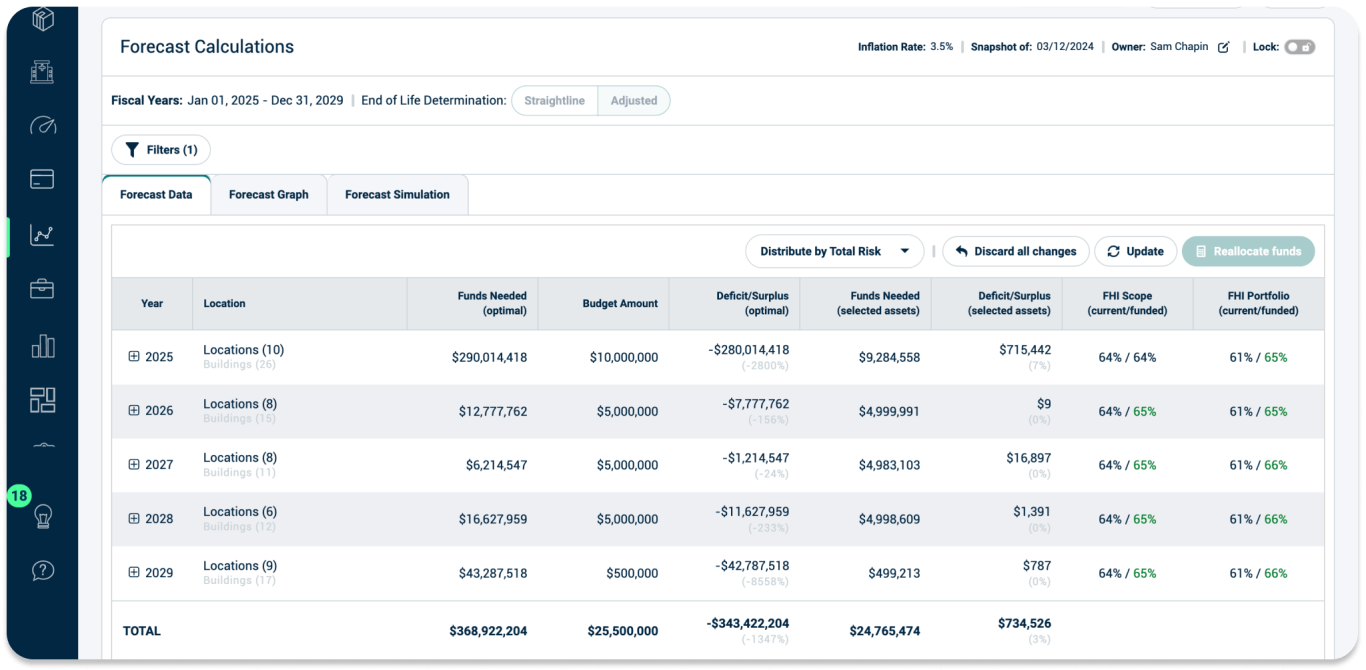
Task: Click the Discard all changes button
Action: click(1016, 251)
